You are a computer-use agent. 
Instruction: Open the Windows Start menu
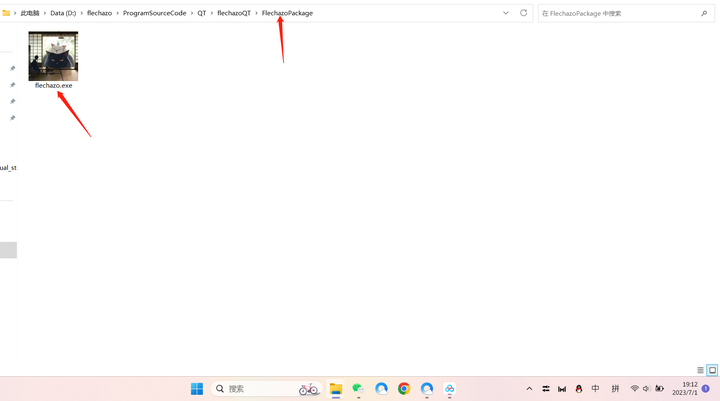197,389
